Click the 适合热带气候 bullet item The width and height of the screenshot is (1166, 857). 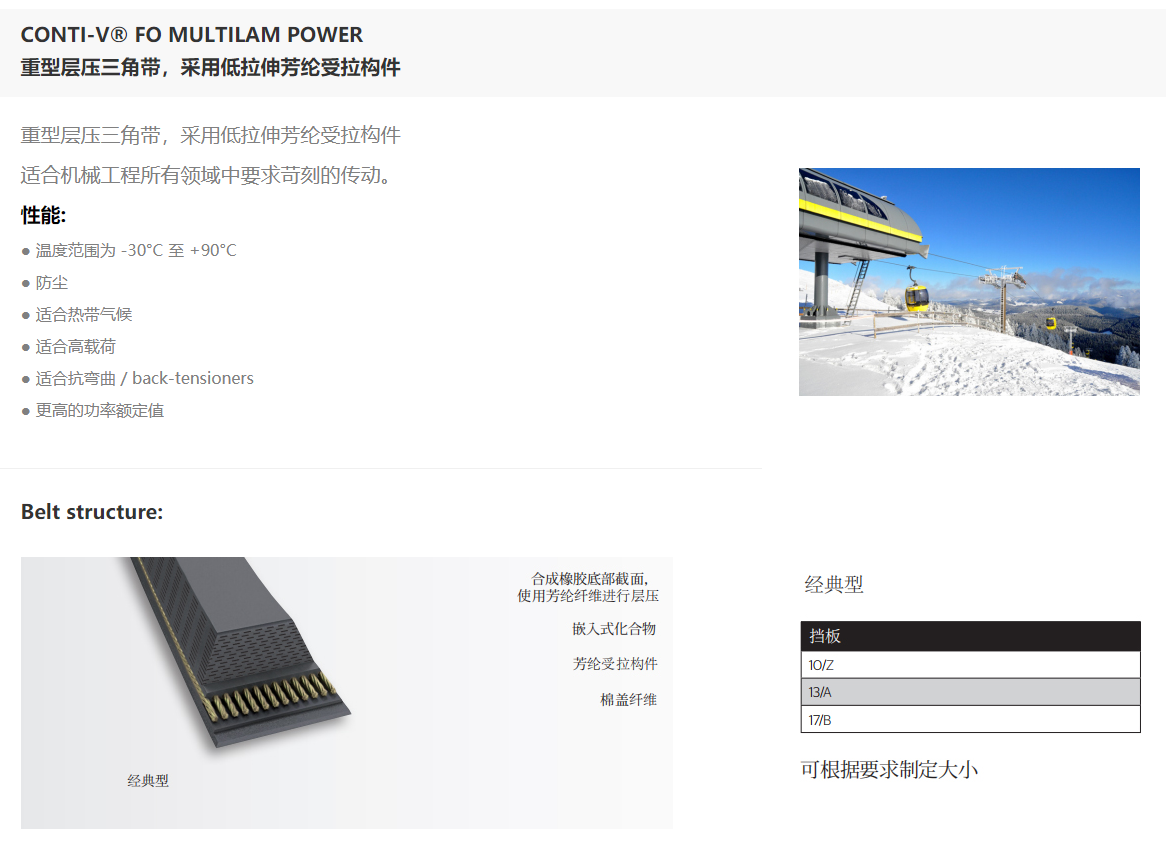(77, 315)
